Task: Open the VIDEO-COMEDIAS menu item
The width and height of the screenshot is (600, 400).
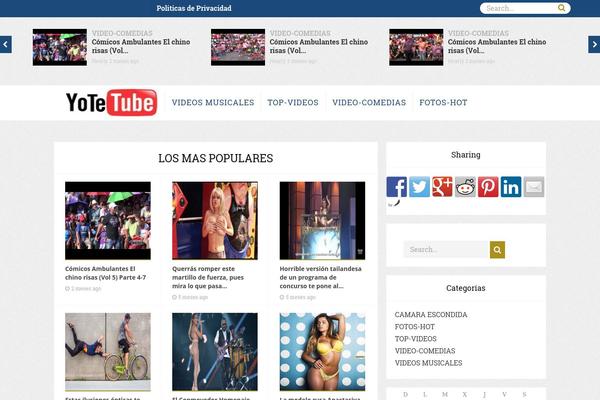Action: coord(369,103)
